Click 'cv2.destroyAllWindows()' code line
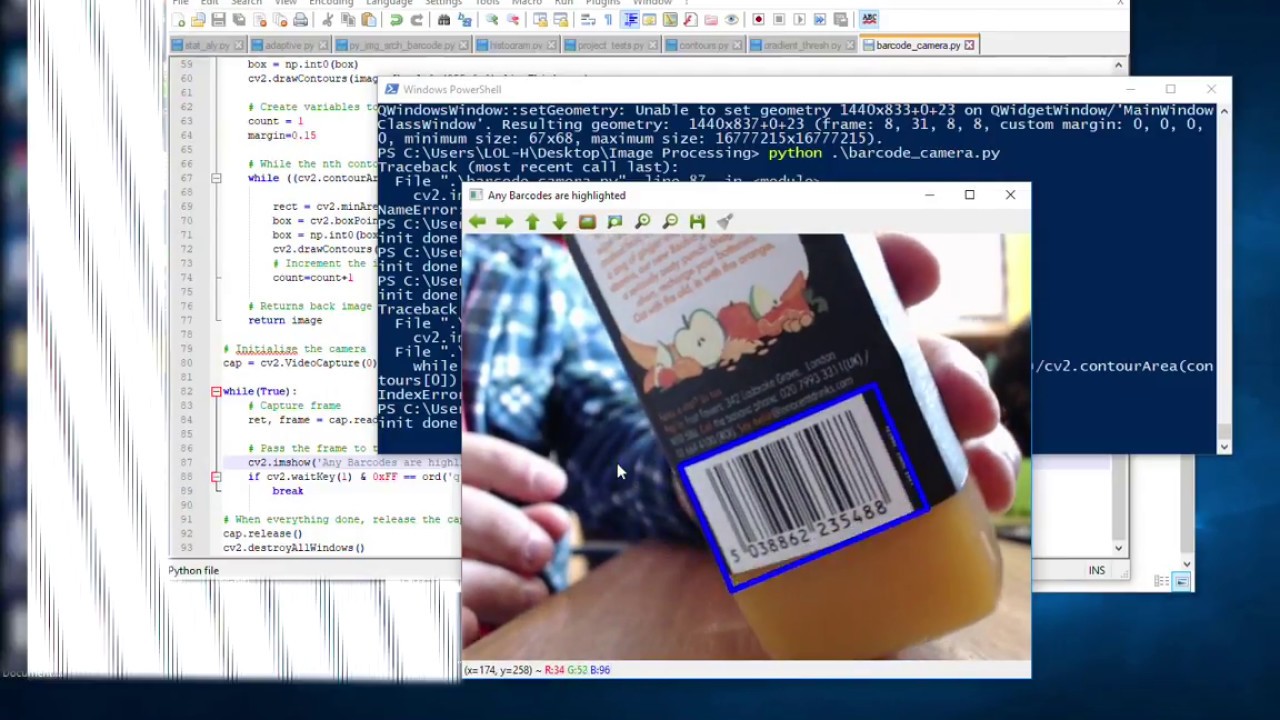The width and height of the screenshot is (1280, 720). coord(294,548)
